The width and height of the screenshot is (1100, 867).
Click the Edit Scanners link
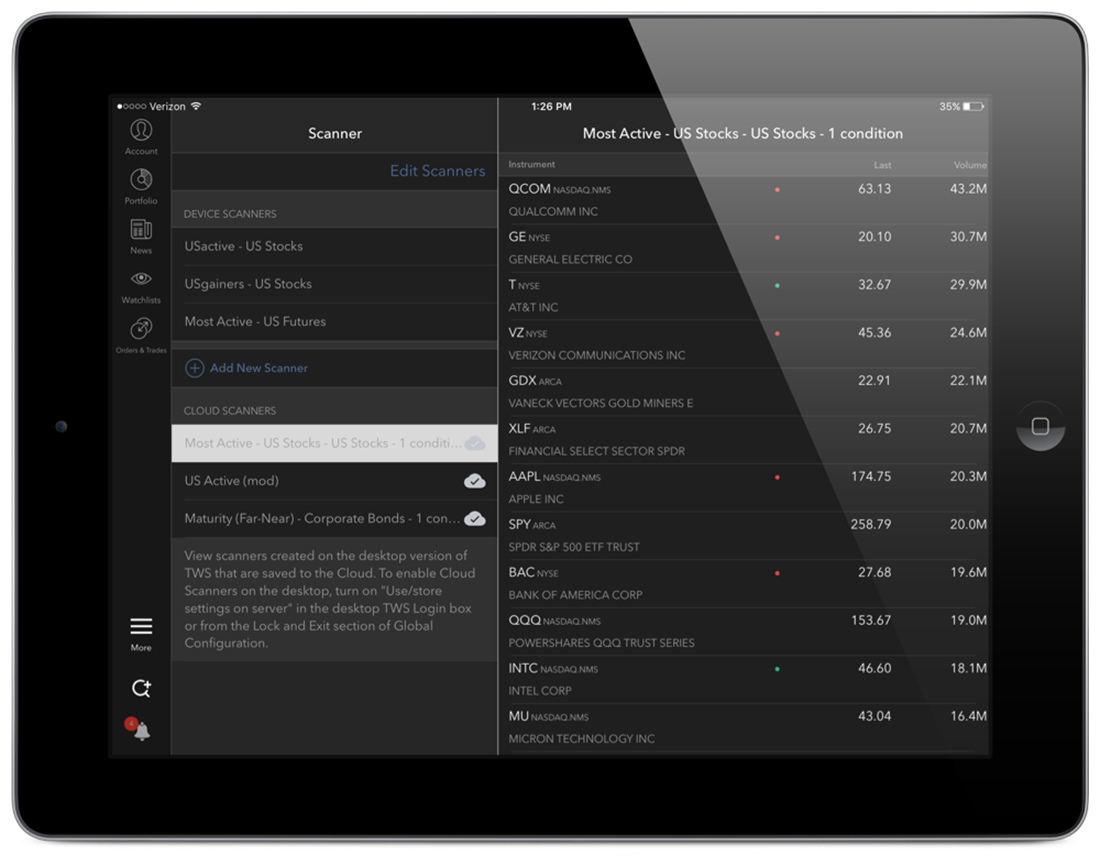[x=437, y=170]
